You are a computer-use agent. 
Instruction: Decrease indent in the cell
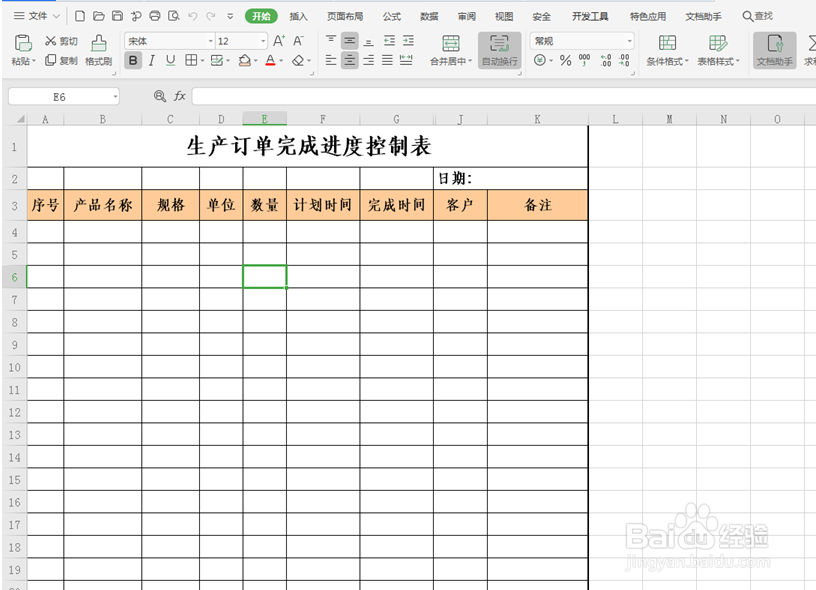click(x=389, y=41)
